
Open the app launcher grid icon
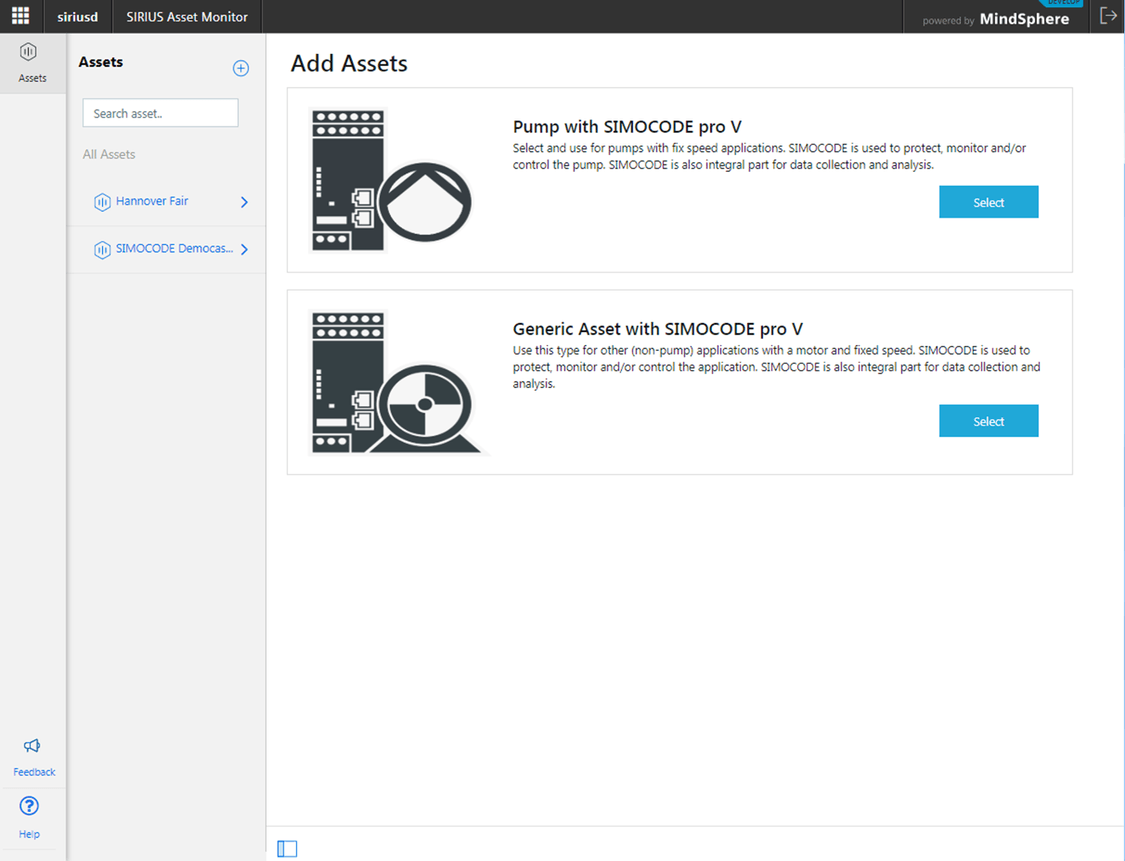[x=20, y=16]
